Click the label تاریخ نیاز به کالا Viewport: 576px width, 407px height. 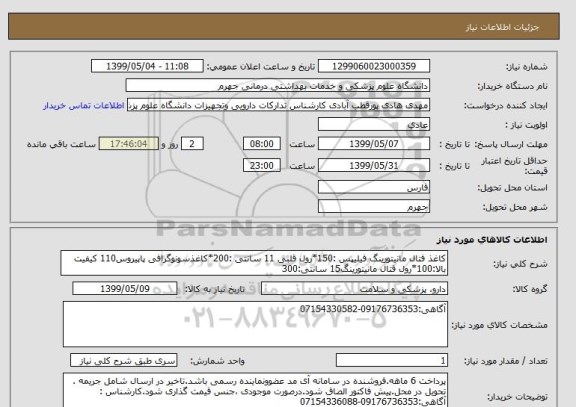coord(215,289)
